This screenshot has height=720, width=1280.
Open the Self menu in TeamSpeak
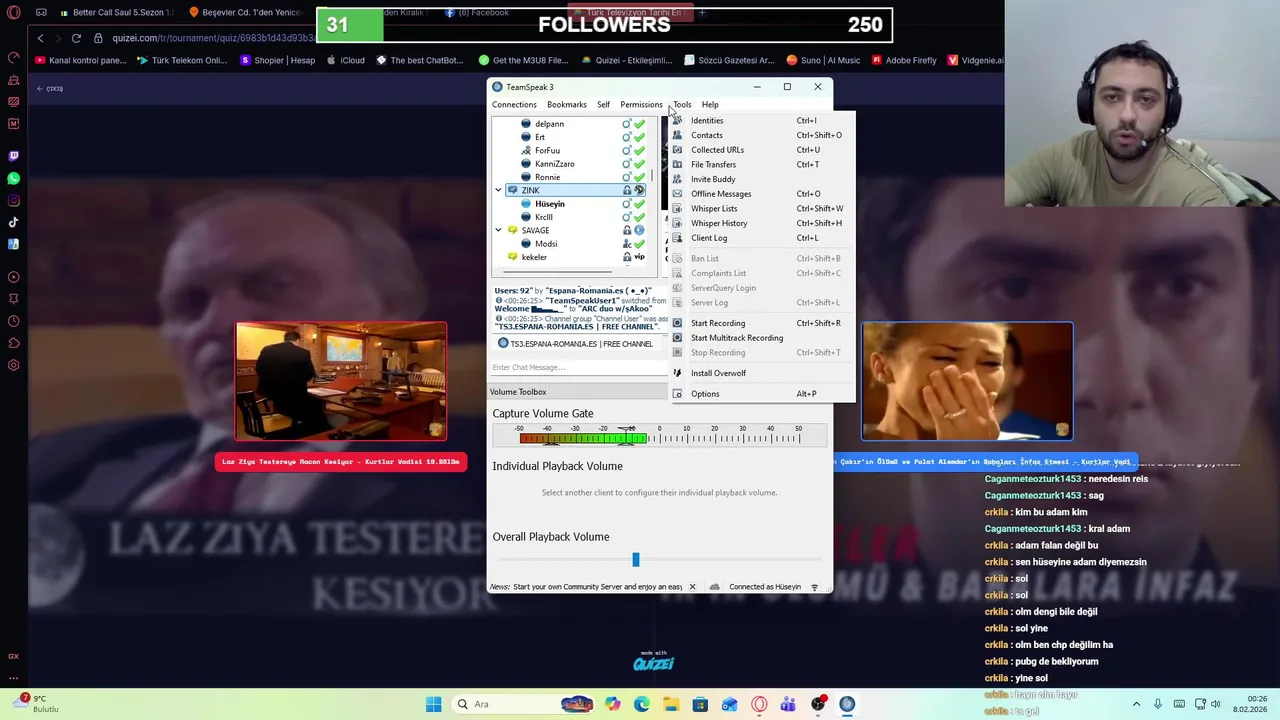pyautogui.click(x=603, y=105)
